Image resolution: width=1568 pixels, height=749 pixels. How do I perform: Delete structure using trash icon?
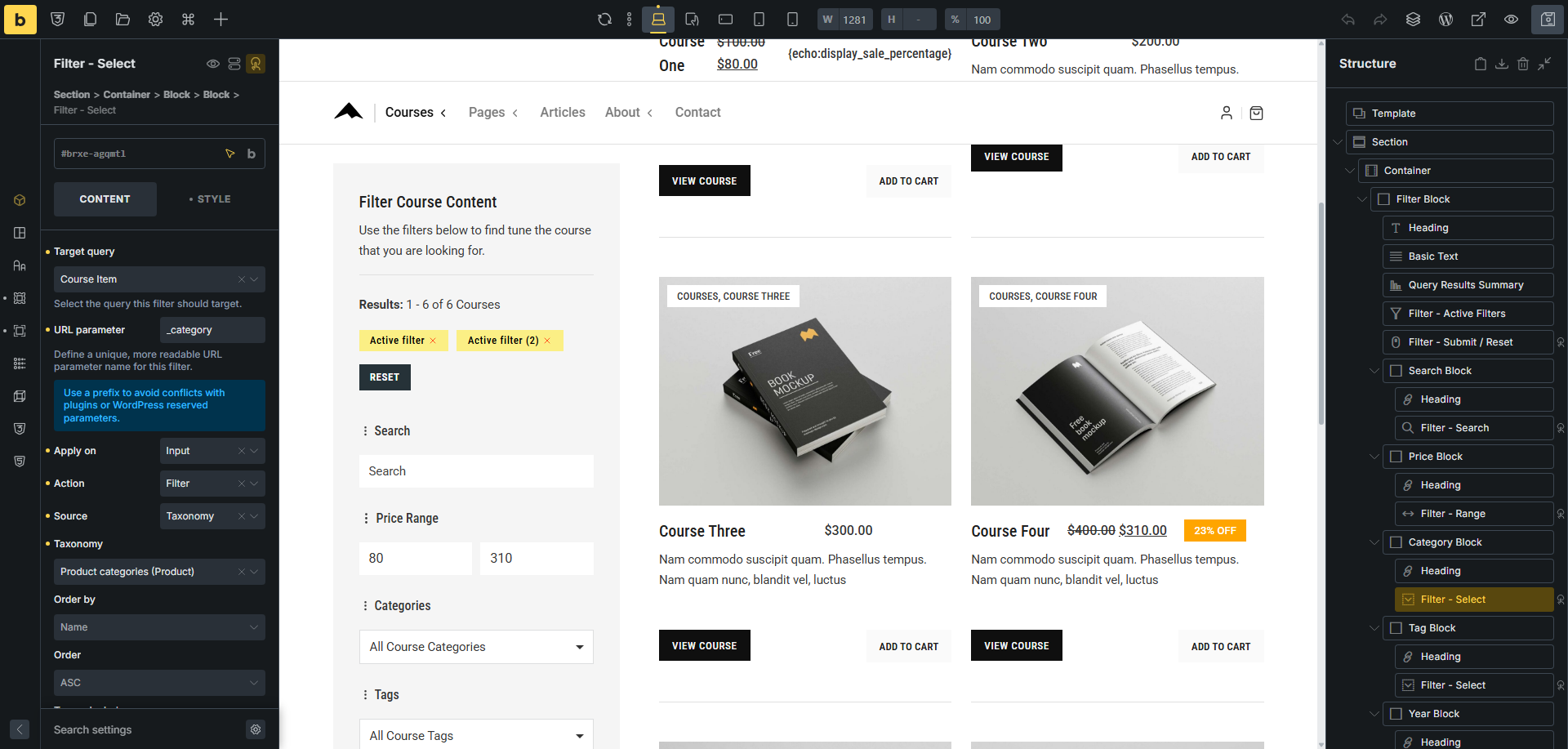(x=1522, y=64)
